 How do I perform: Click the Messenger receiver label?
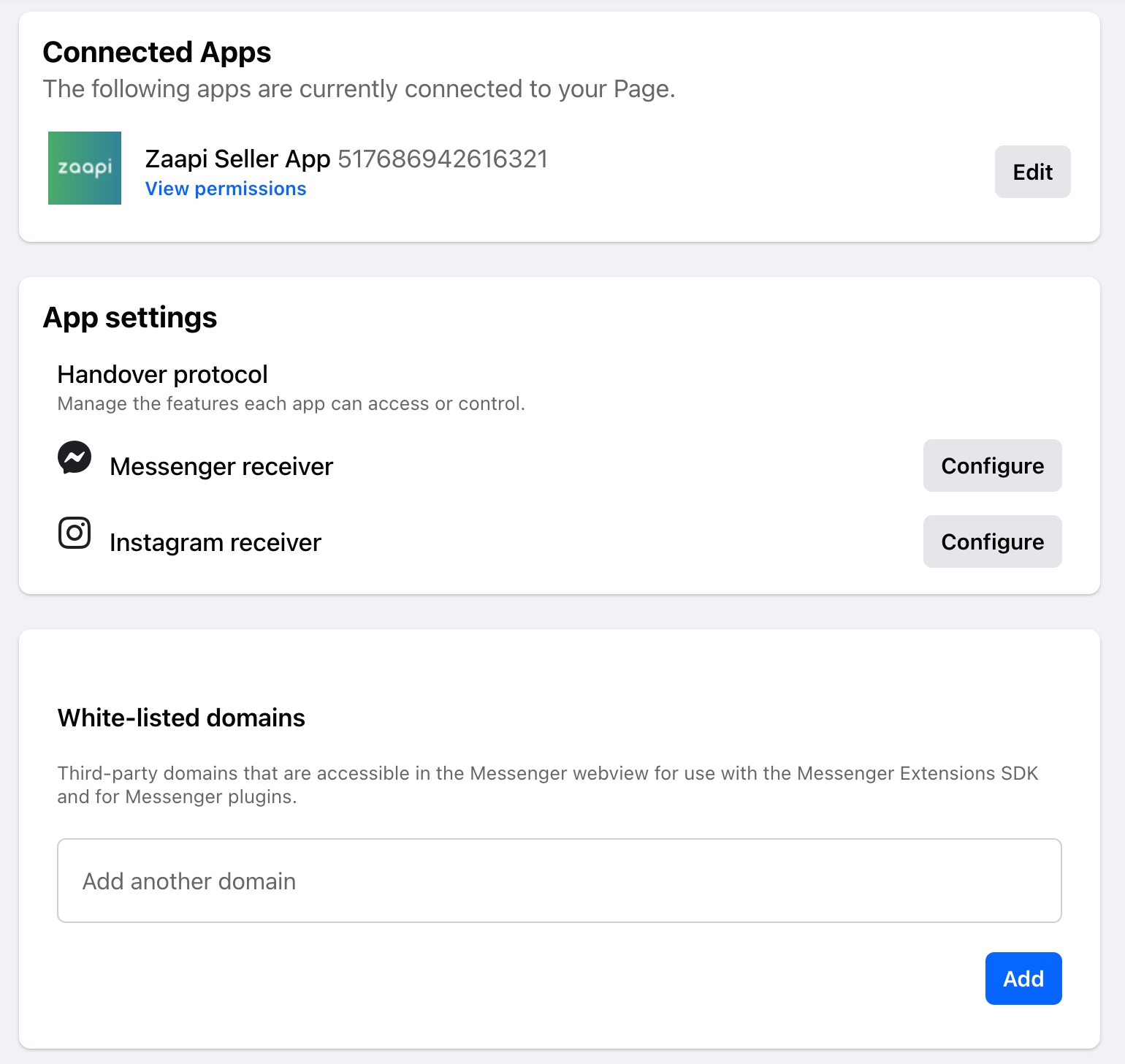[221, 466]
